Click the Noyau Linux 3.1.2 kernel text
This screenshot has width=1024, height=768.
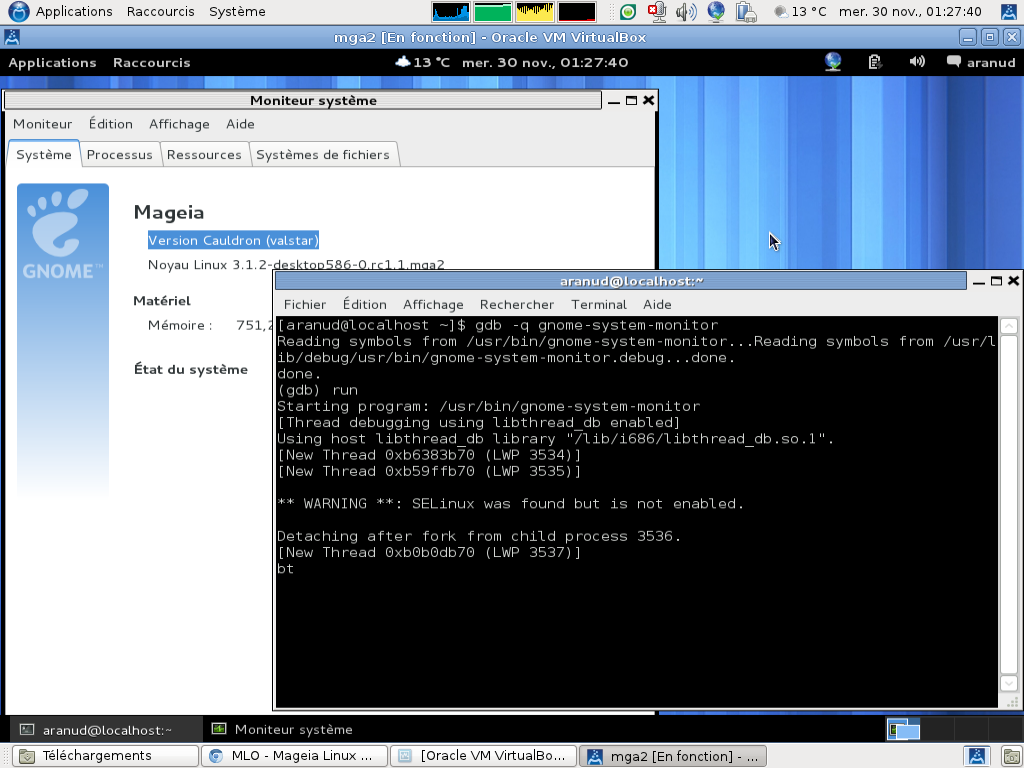tap(296, 264)
